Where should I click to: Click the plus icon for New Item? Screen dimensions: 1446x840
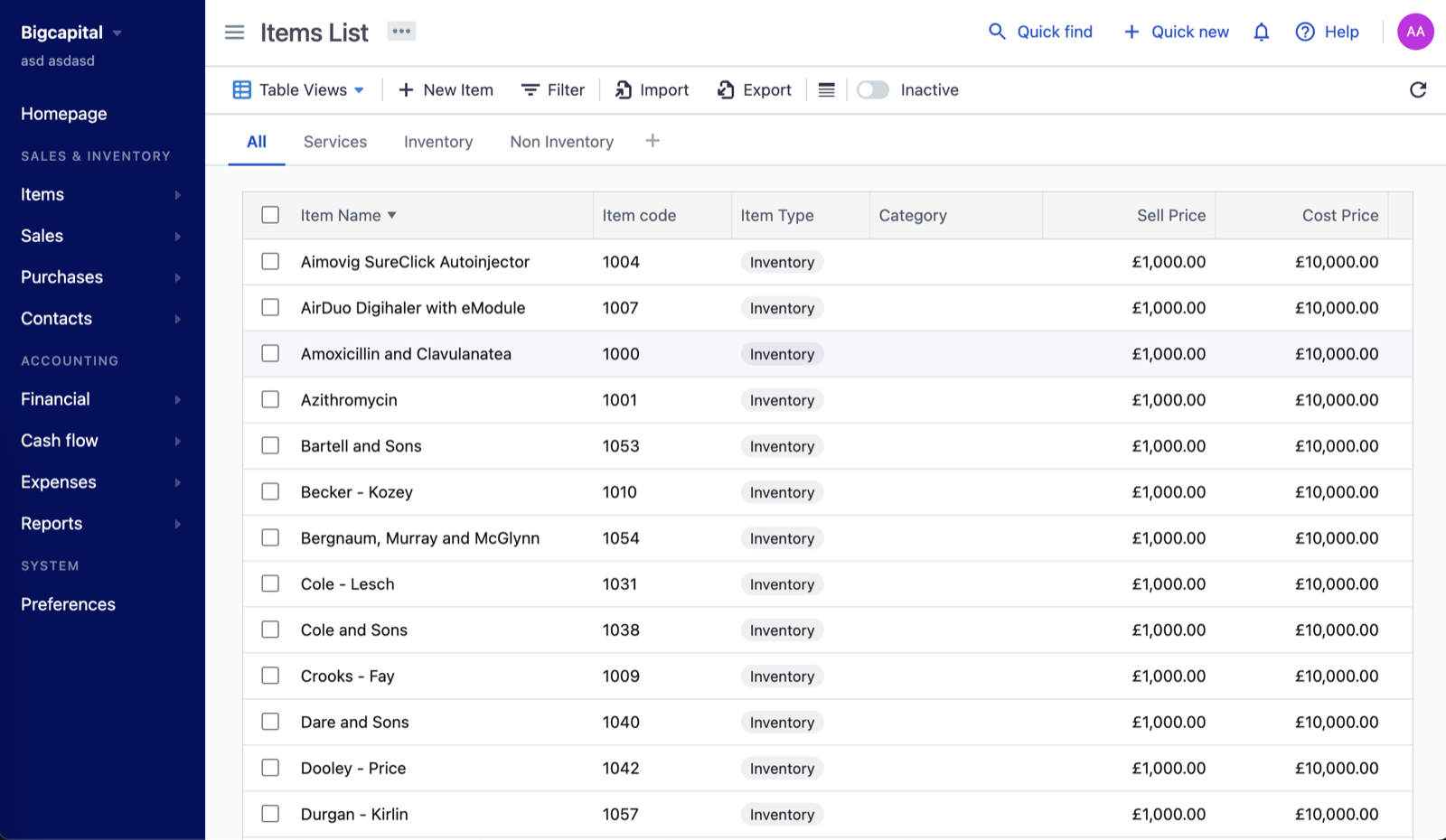(406, 90)
